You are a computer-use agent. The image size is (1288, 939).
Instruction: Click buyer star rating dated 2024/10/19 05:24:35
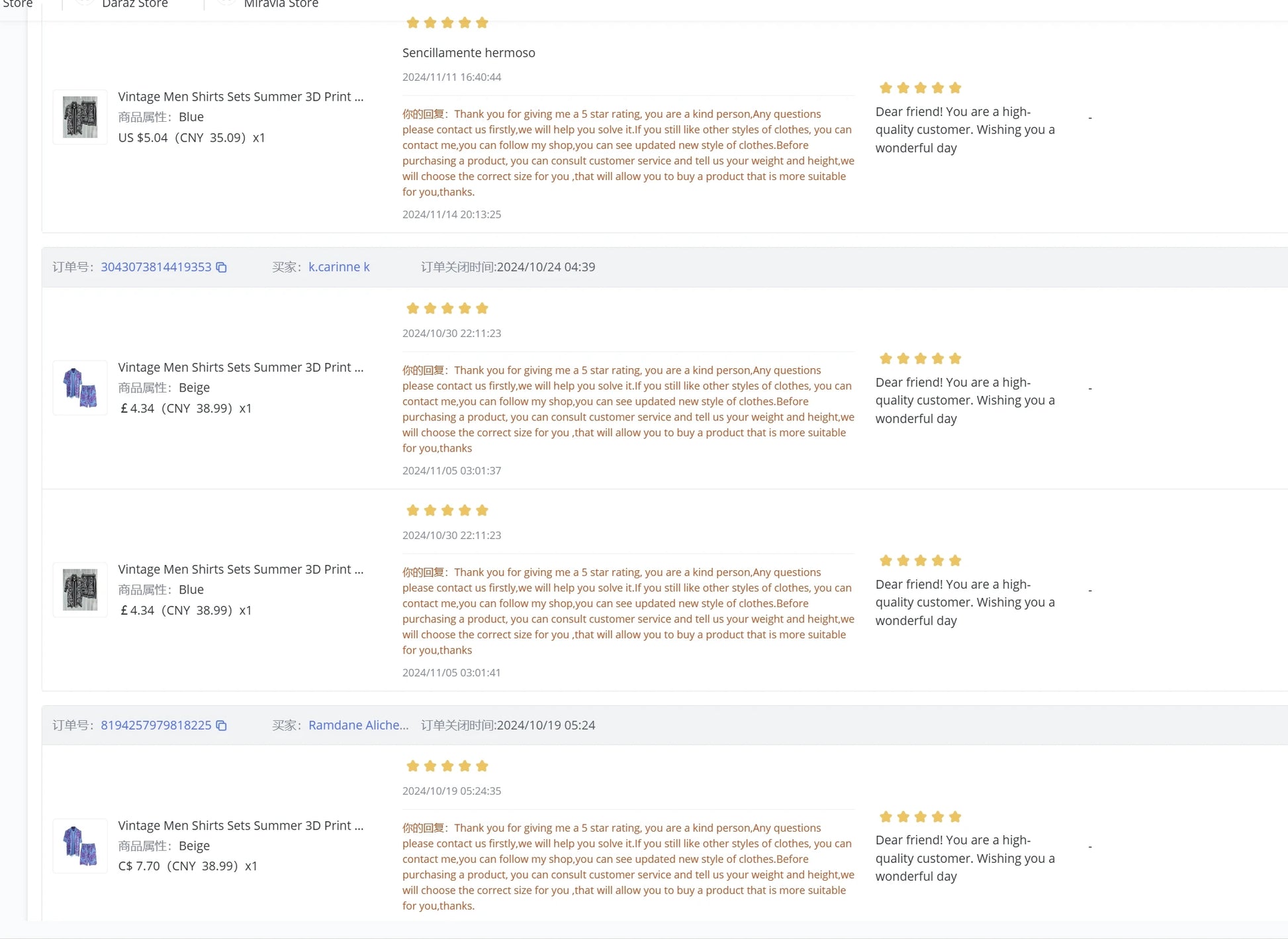(447, 766)
